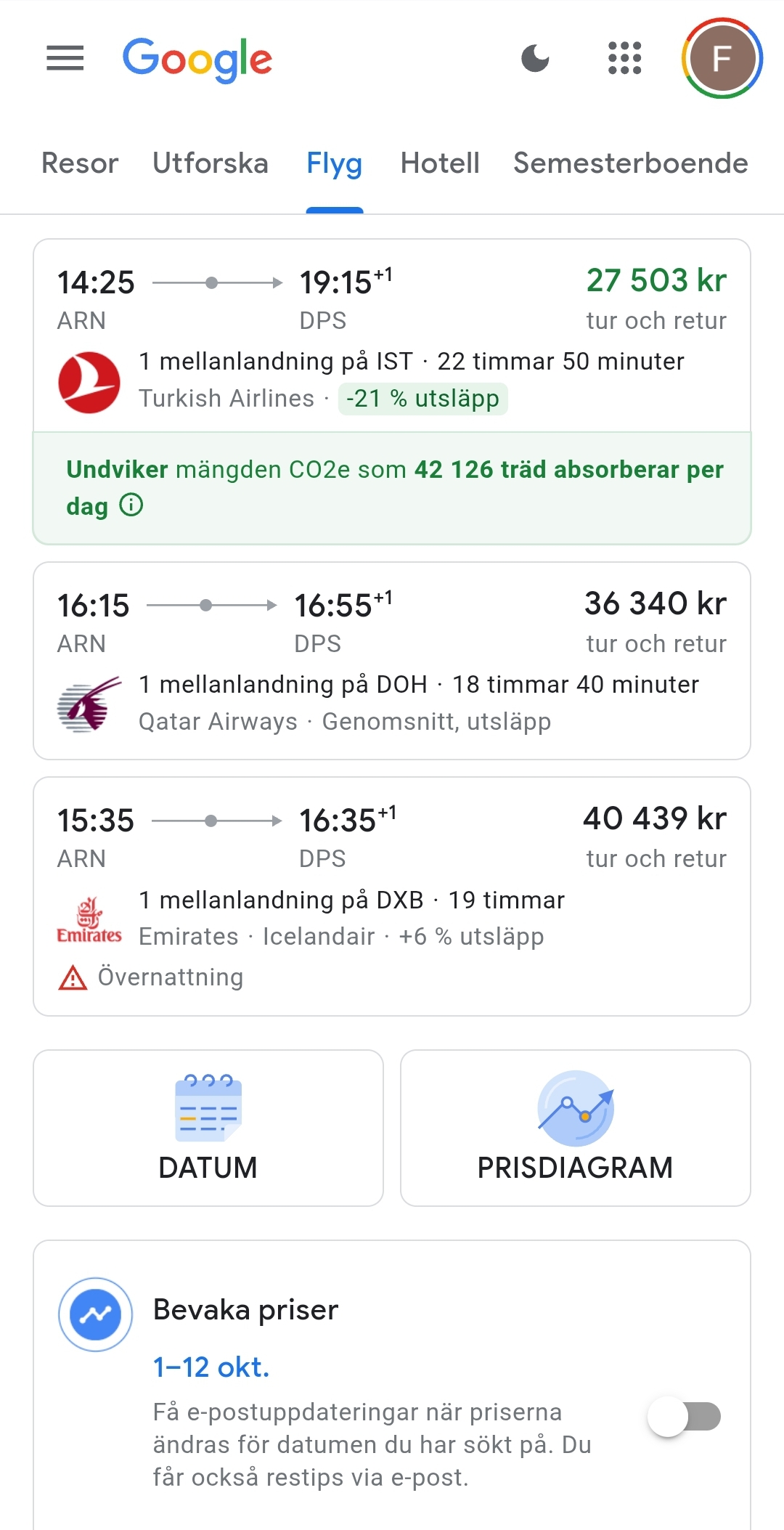Open the hamburger main menu
Screen dimensions: 784x1530
click(x=65, y=58)
